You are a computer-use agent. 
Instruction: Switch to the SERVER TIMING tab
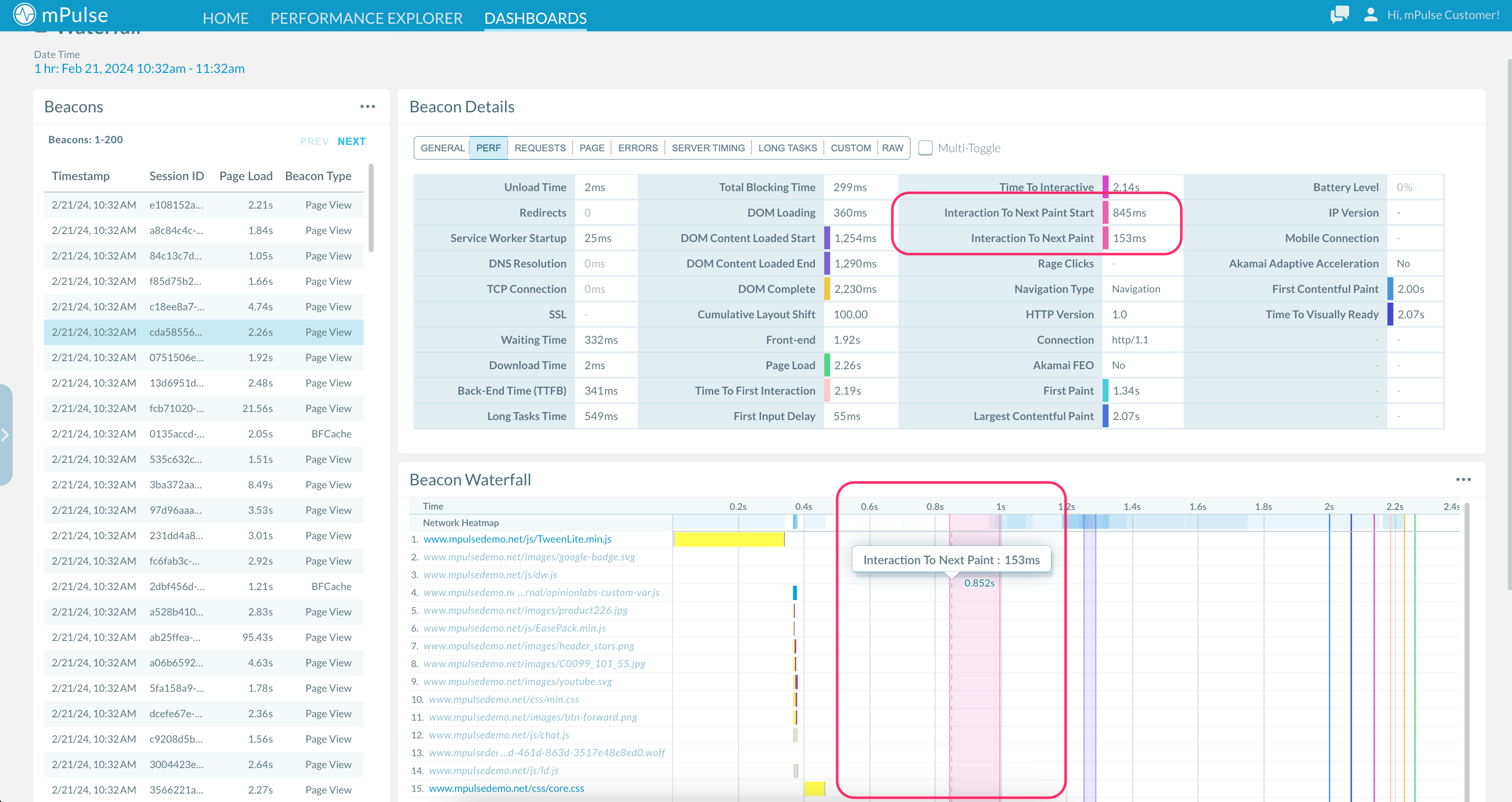tap(707, 148)
